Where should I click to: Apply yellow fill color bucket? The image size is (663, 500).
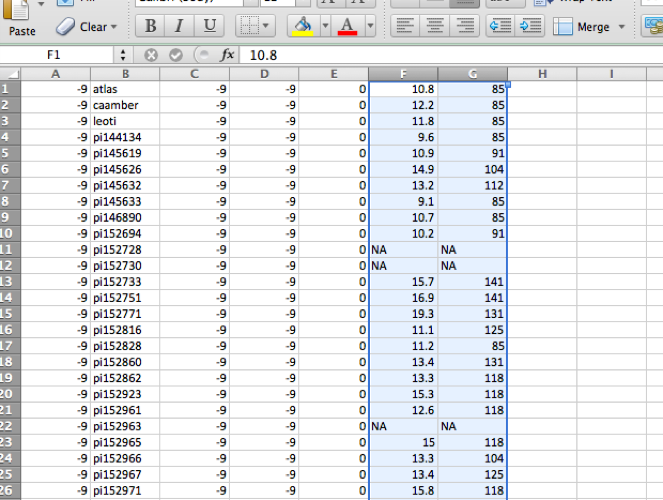pyautogui.click(x=303, y=26)
